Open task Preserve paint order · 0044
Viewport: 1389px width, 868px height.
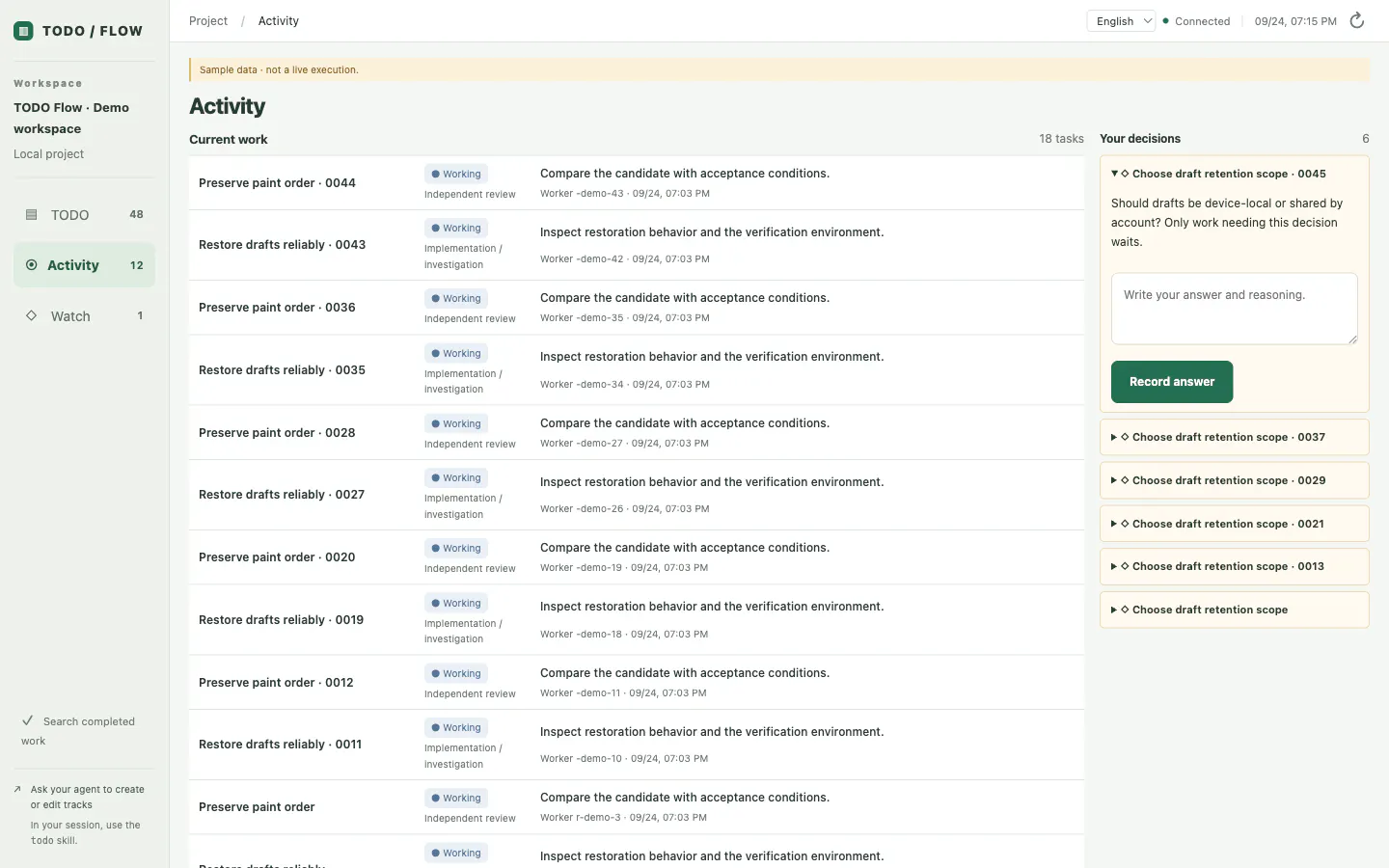tap(277, 182)
